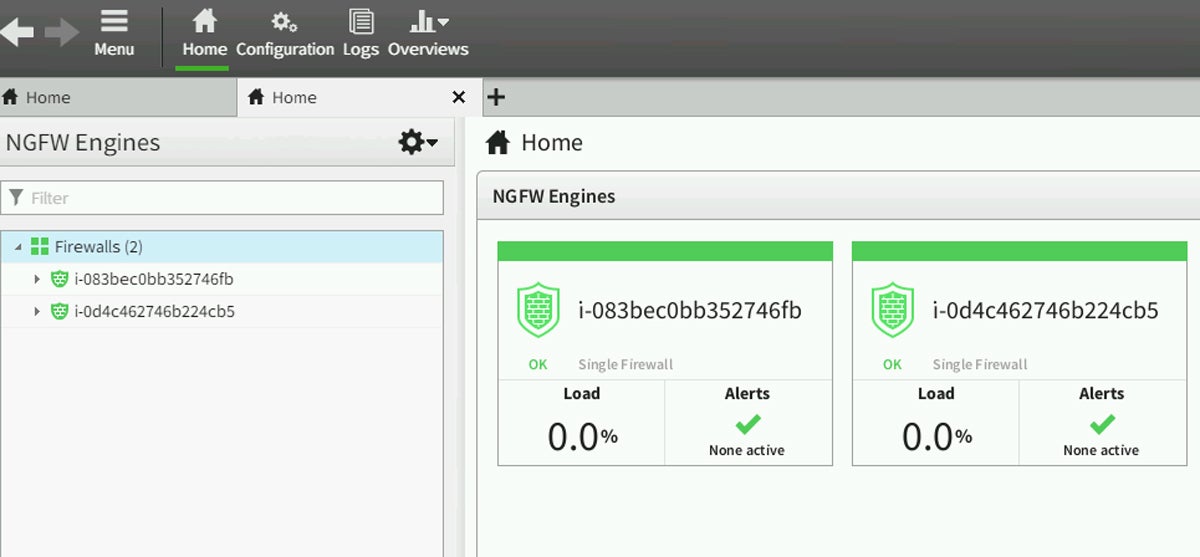
Task: Click the filter funnel icon
Action: tap(16, 198)
